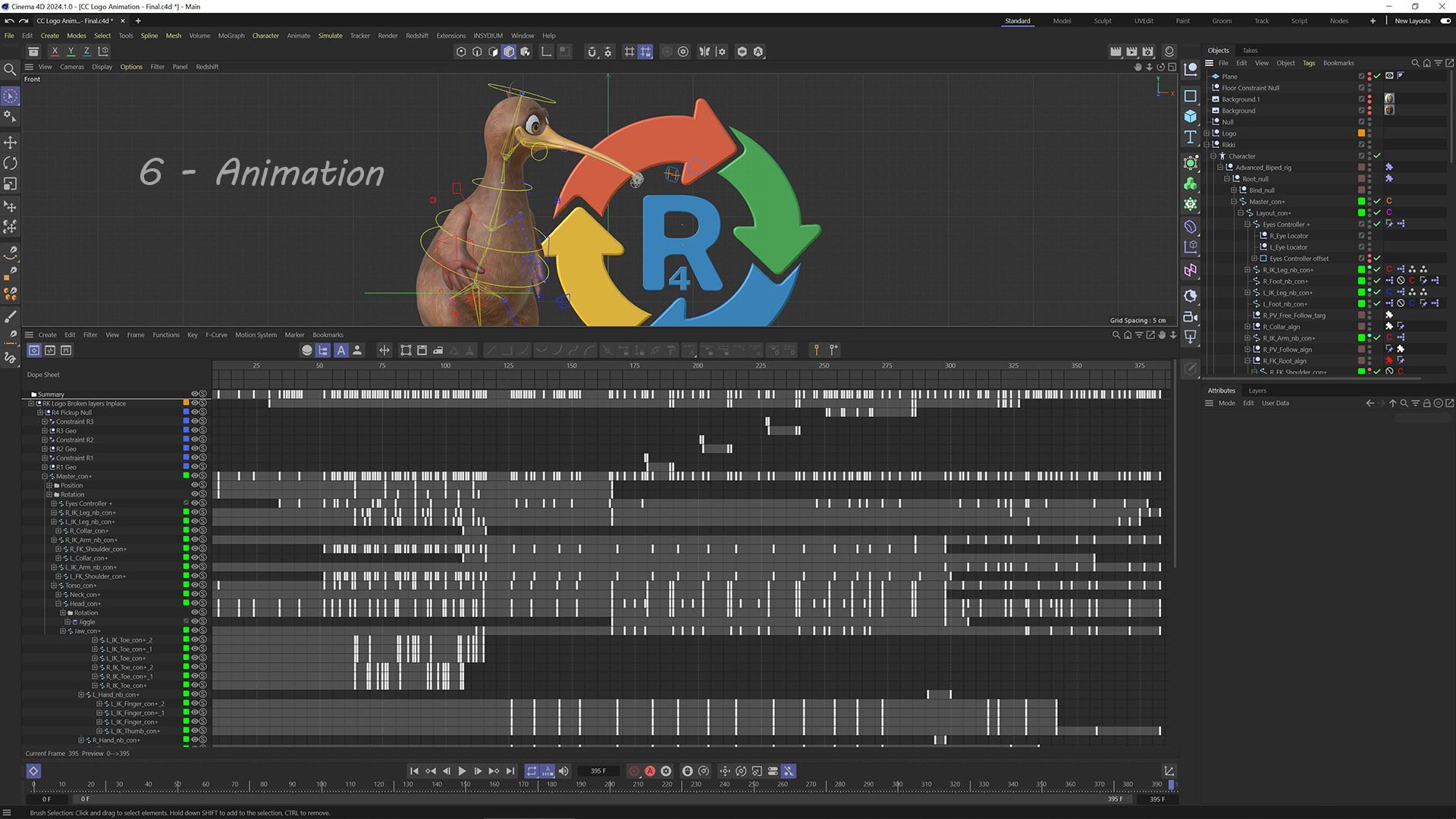The height and width of the screenshot is (819, 1456).
Task: Click the Frame All icon in timeline toolbar
Action: (406, 350)
